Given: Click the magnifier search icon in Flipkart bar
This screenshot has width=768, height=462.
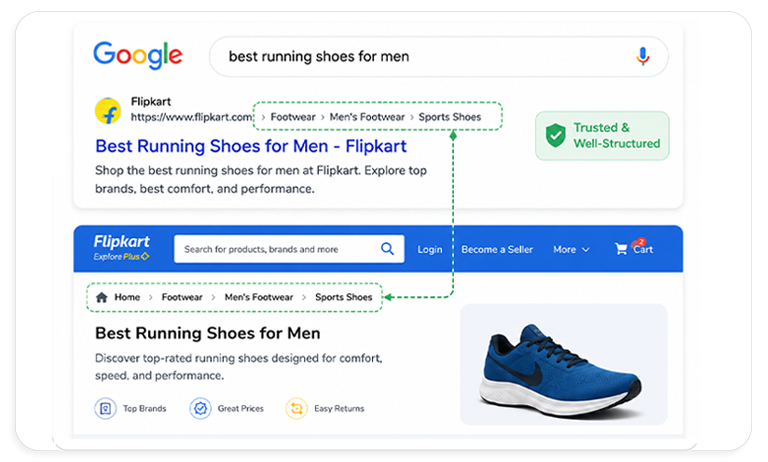Looking at the screenshot, I should (x=387, y=249).
